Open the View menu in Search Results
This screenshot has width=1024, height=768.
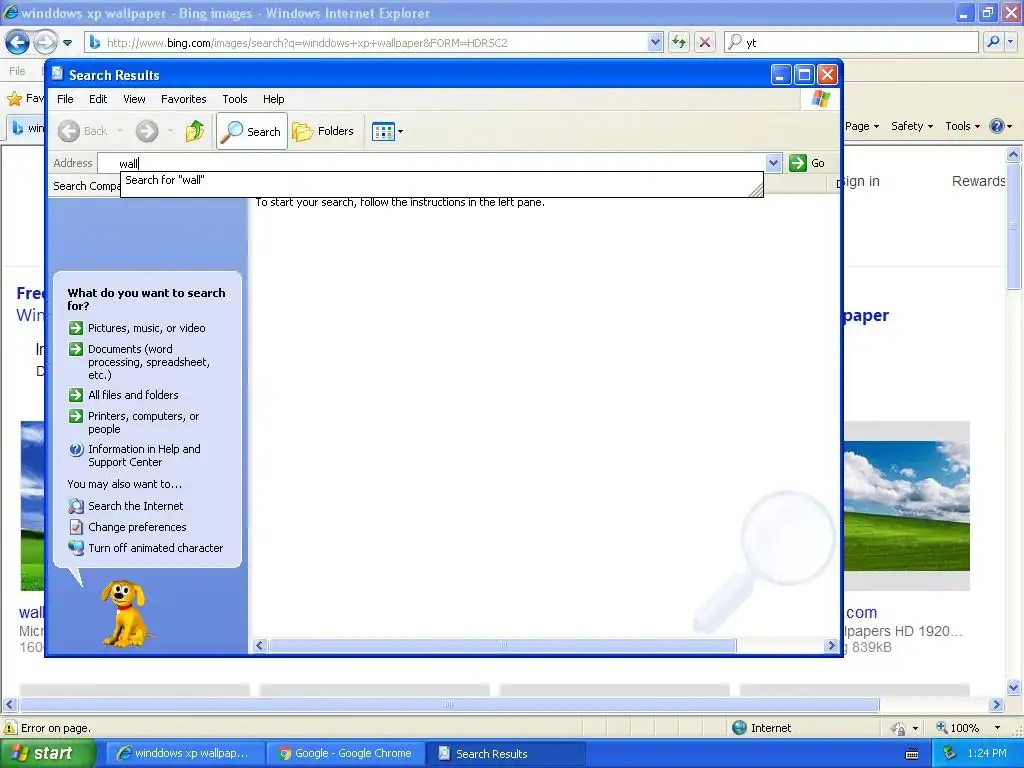pyautogui.click(x=134, y=99)
